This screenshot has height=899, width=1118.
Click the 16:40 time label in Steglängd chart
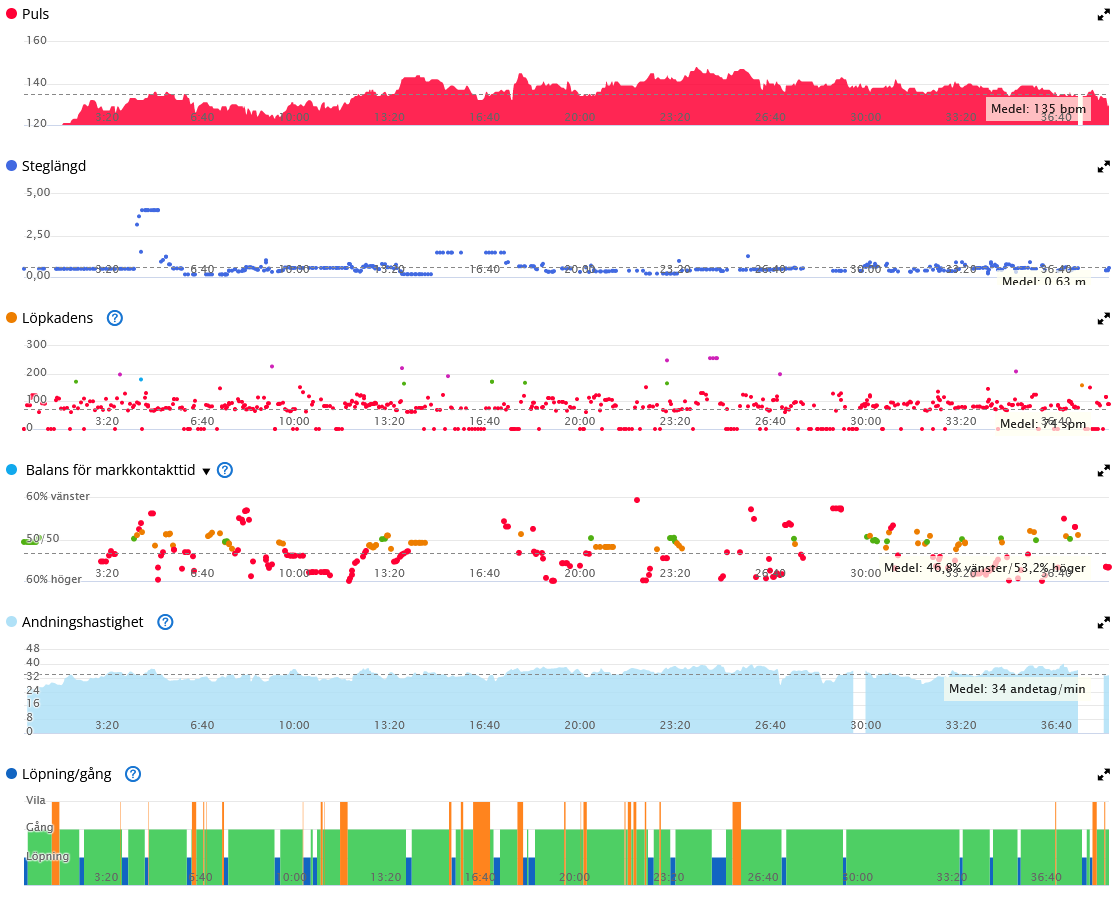point(485,269)
